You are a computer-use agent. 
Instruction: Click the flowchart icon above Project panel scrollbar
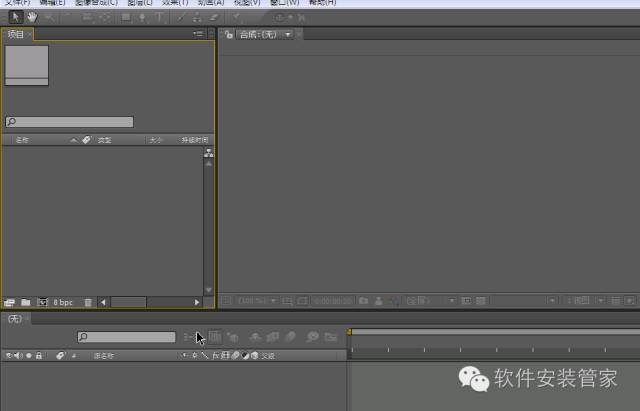coord(209,153)
